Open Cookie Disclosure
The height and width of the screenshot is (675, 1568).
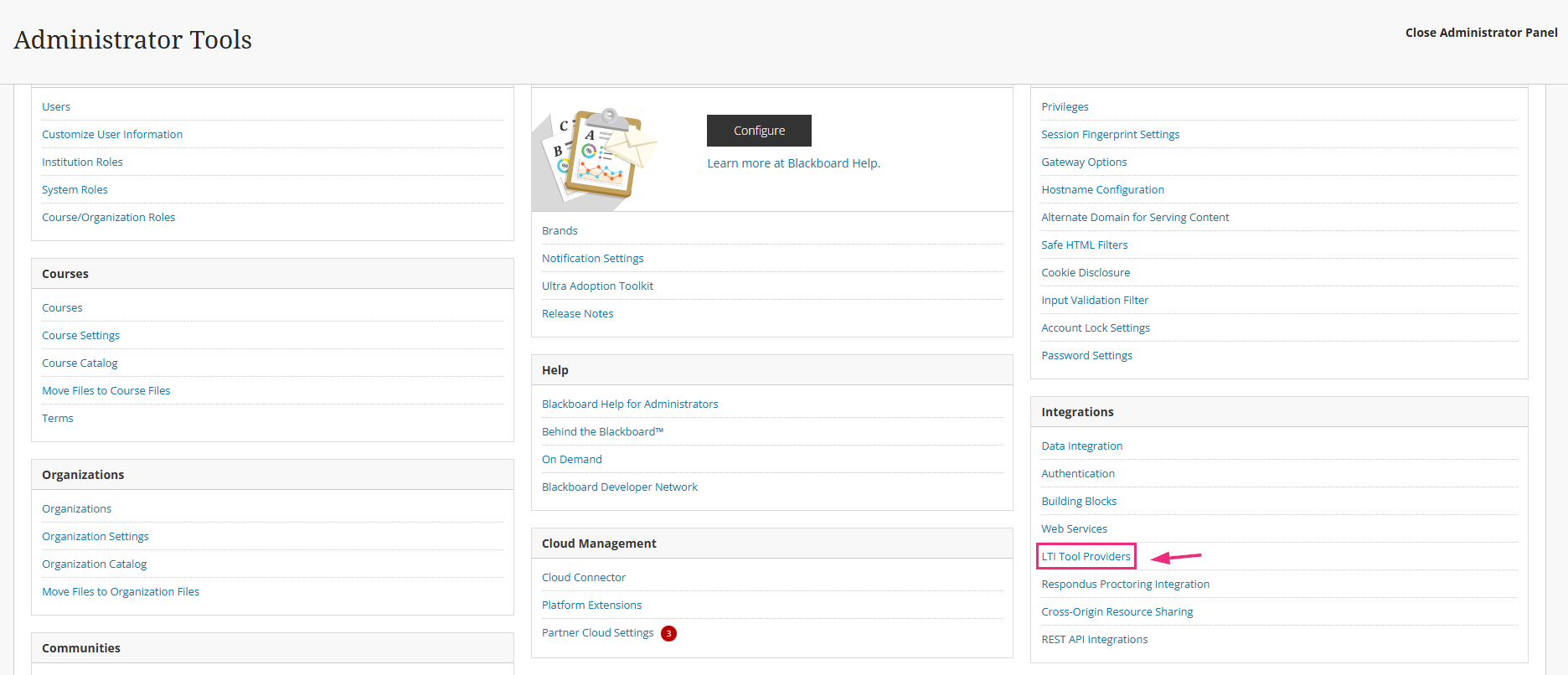click(1086, 273)
